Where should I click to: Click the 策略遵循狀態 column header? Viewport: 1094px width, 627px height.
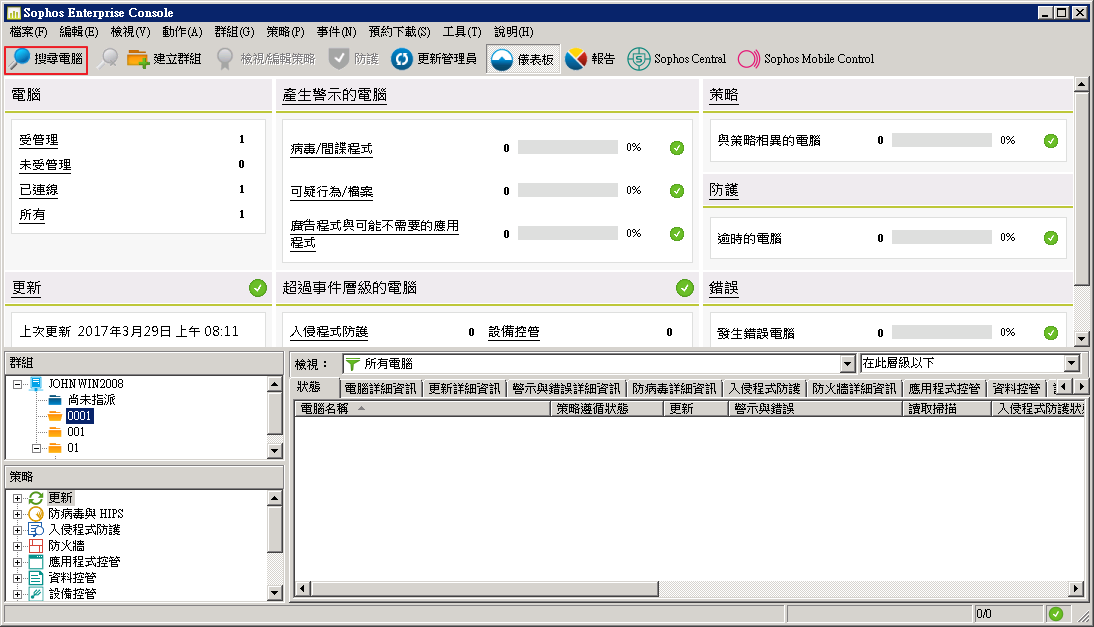pyautogui.click(x=607, y=409)
